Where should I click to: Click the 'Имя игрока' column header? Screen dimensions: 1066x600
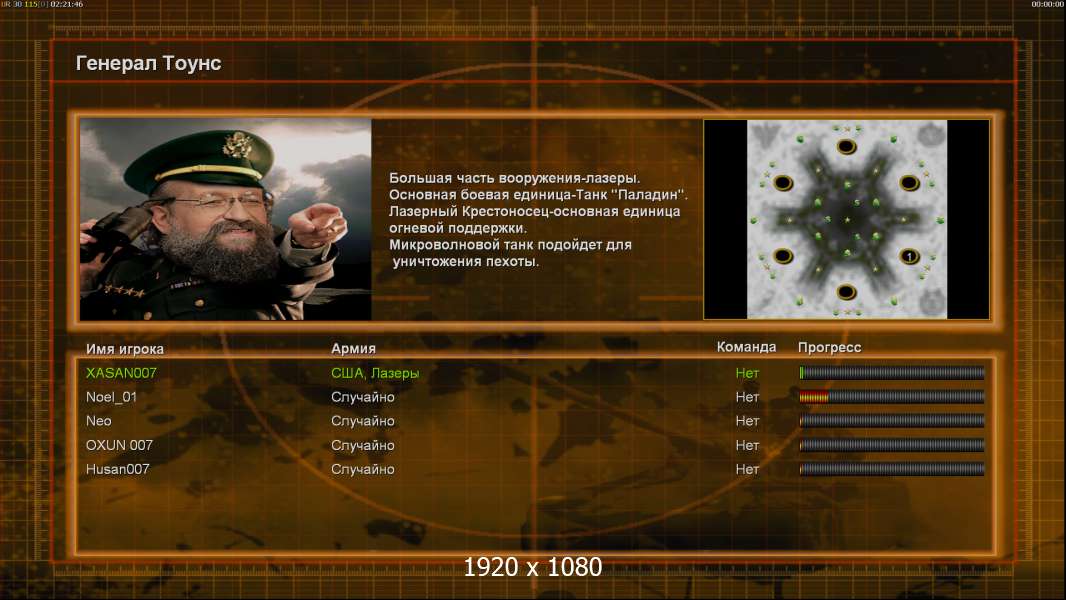coord(124,349)
